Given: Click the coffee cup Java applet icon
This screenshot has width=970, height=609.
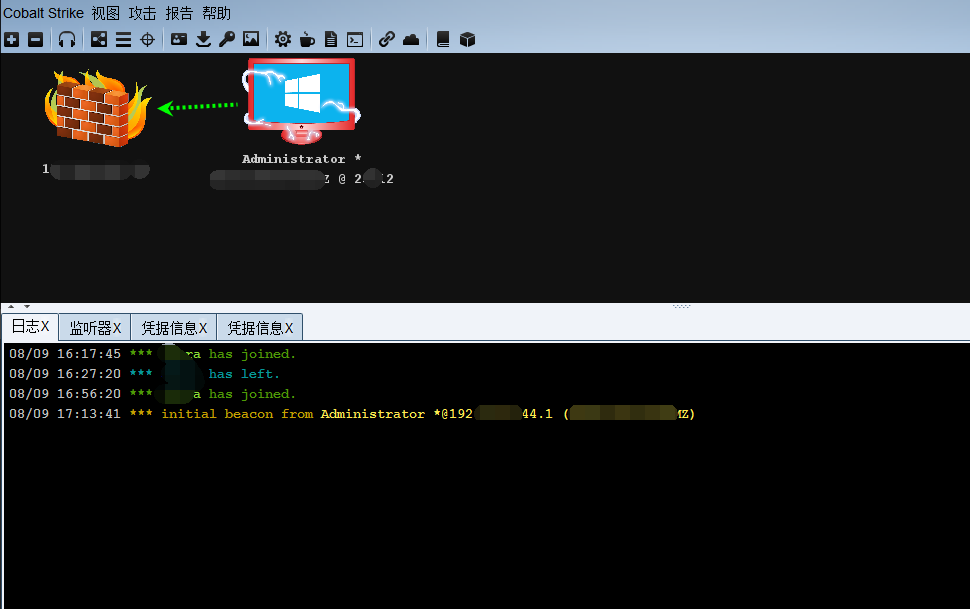Looking at the screenshot, I should pos(307,40).
